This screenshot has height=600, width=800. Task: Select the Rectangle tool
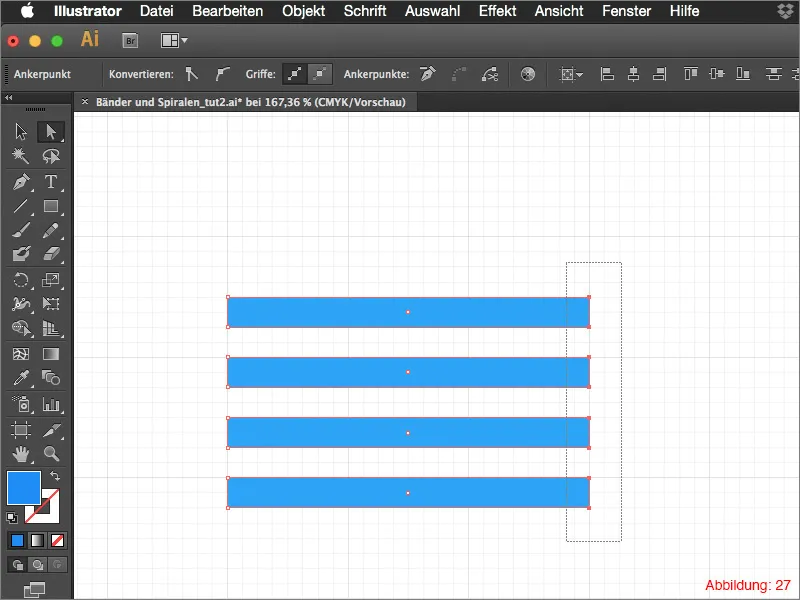51,206
